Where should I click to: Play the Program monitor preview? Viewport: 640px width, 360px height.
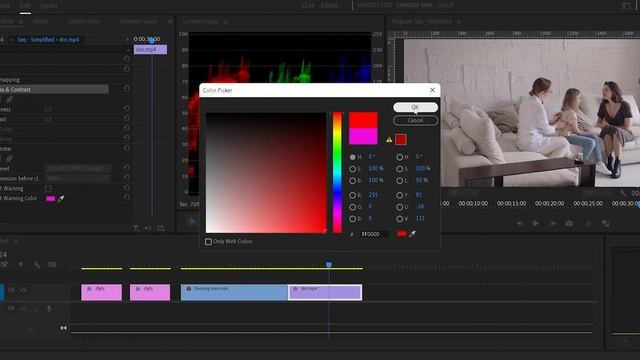click(x=536, y=223)
